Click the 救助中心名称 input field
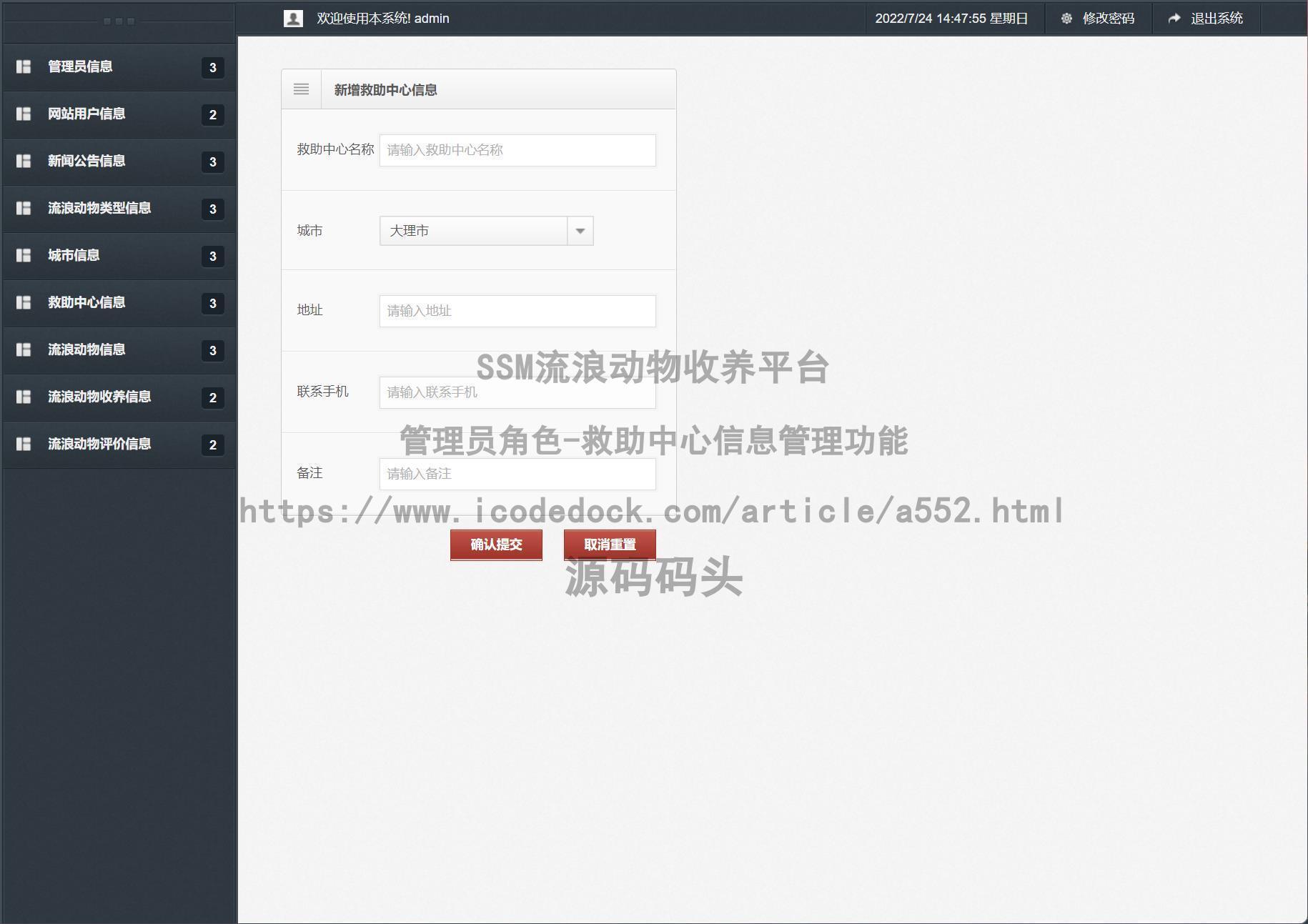This screenshot has height=924, width=1308. point(517,150)
